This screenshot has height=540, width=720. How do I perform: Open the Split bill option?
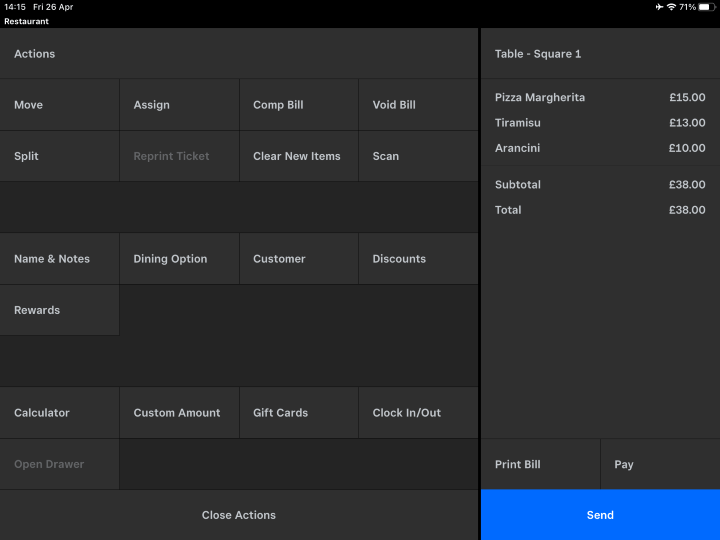coord(59,156)
